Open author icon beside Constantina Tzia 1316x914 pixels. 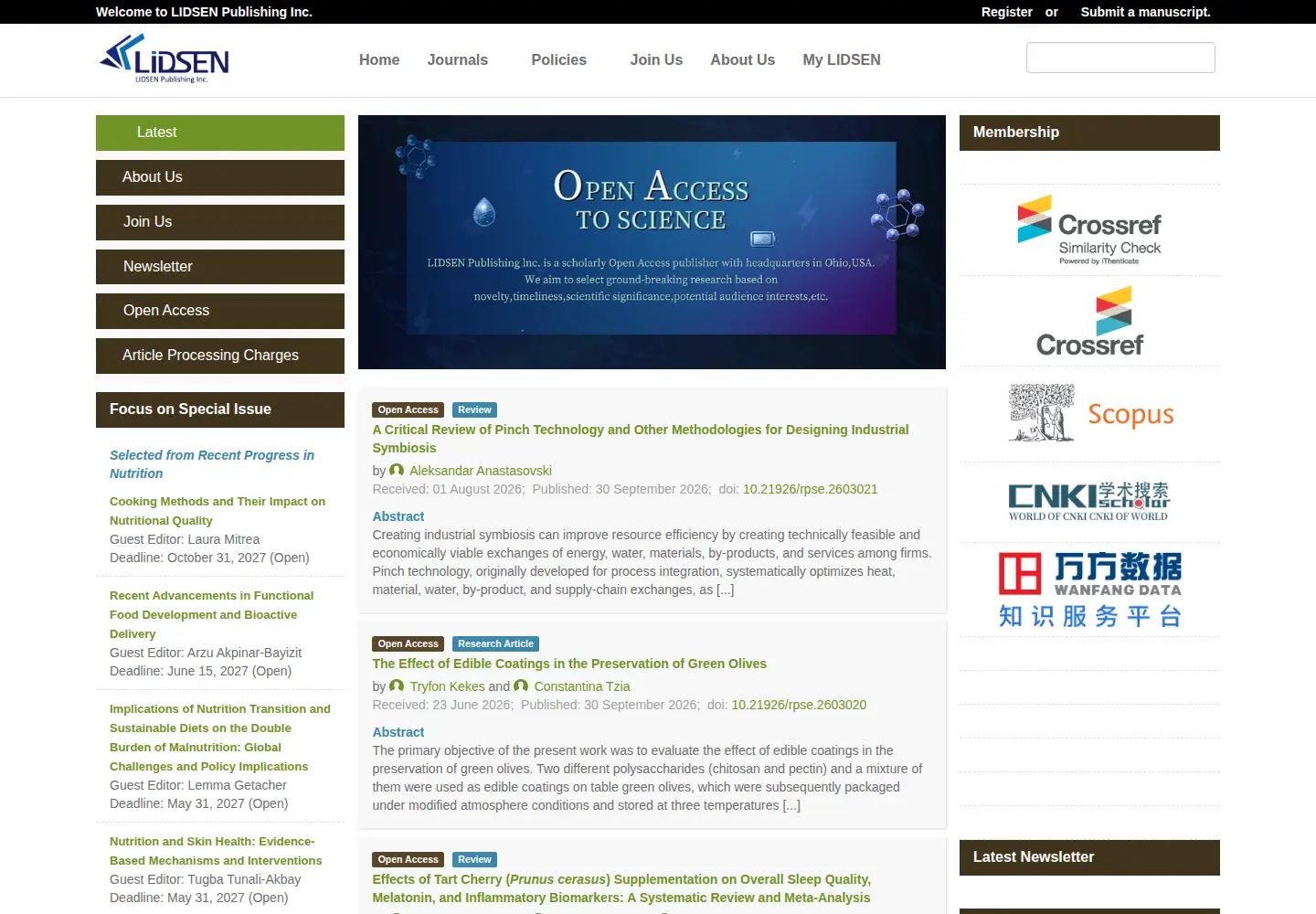coord(521,685)
